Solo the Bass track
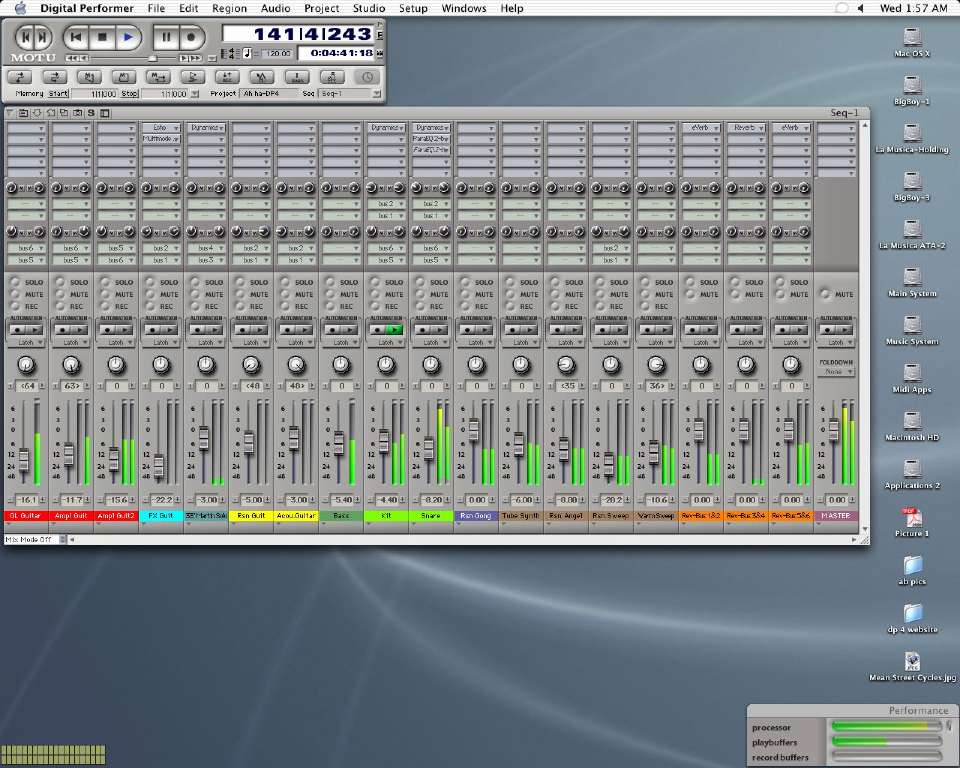This screenshot has height=768, width=960. pyautogui.click(x=330, y=282)
